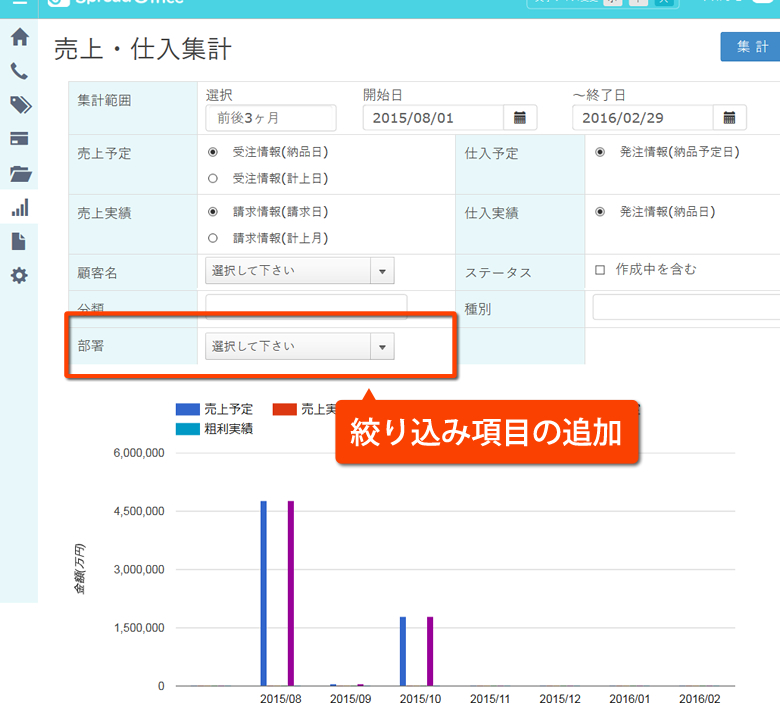Click the 2015/11 axis label
Screen dimensions: 780x703
490,698
